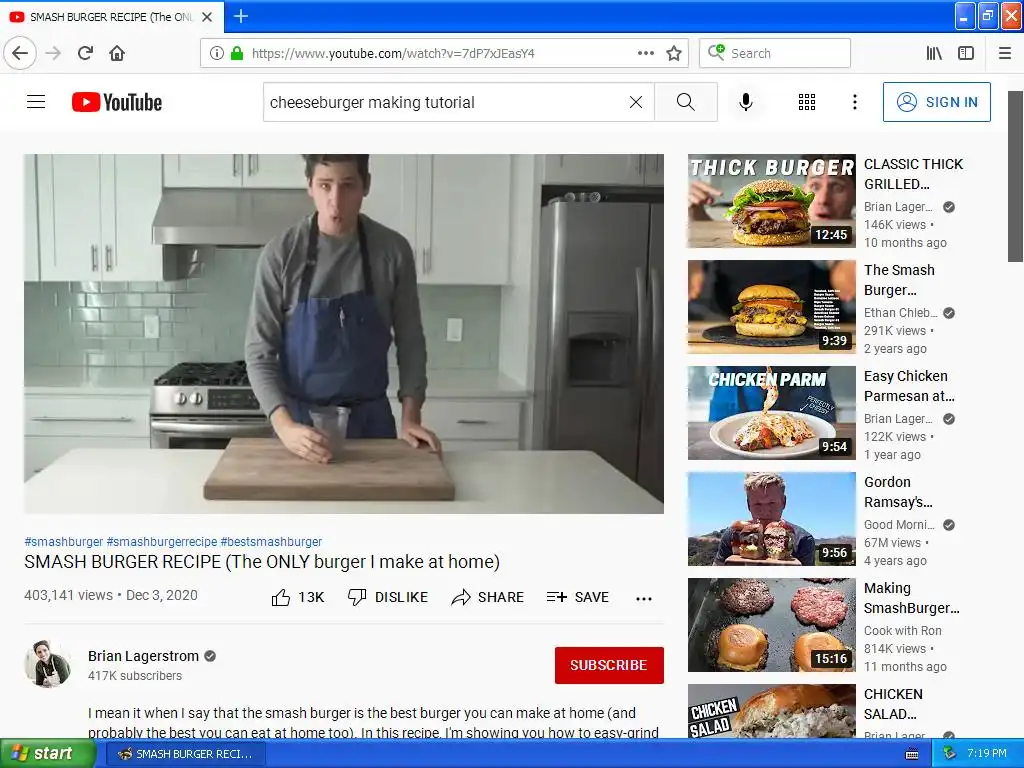The image size is (1024, 768).
Task: Subscribe to Brian Lagerstrom's channel
Action: pos(609,665)
